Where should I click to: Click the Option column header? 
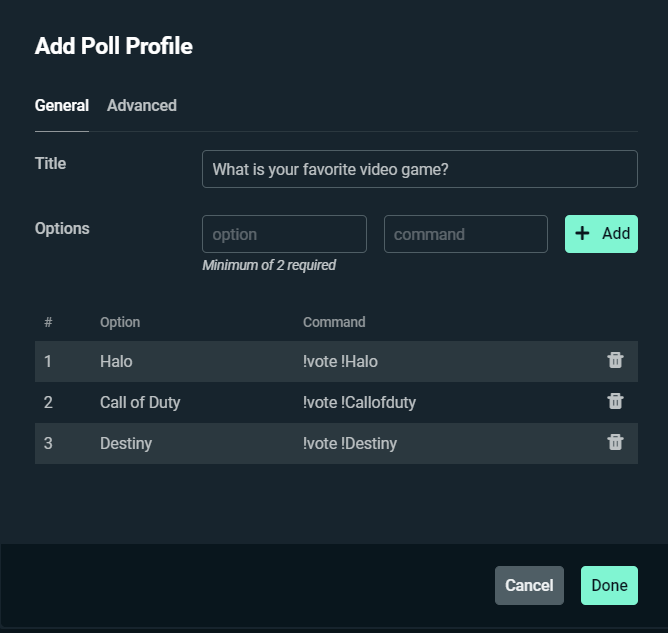120,322
